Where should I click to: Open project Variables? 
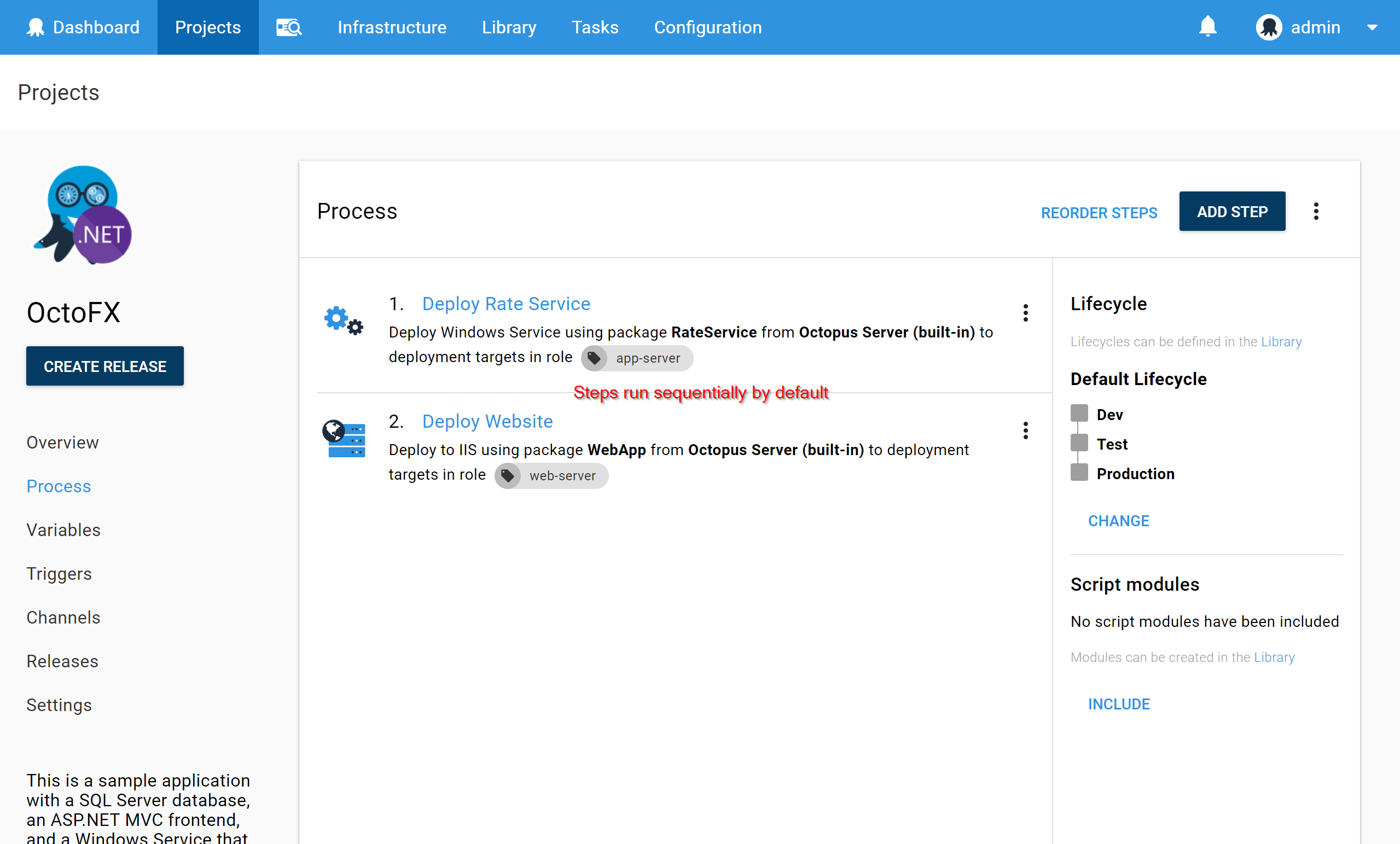point(63,530)
